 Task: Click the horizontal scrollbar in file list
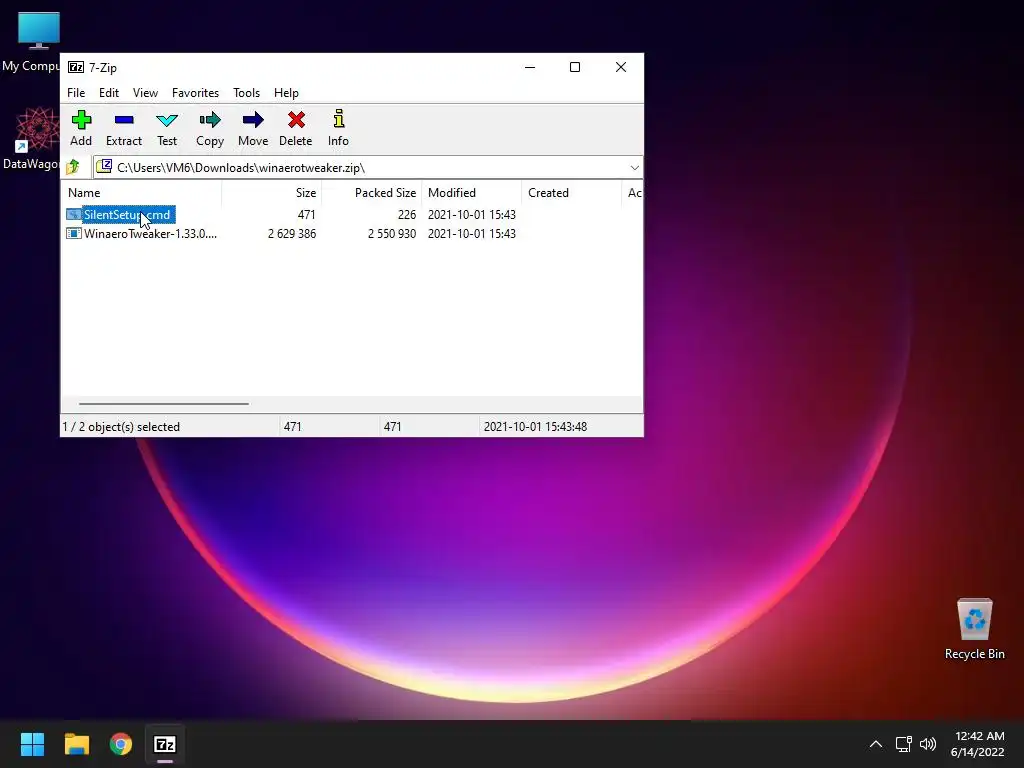[163, 404]
